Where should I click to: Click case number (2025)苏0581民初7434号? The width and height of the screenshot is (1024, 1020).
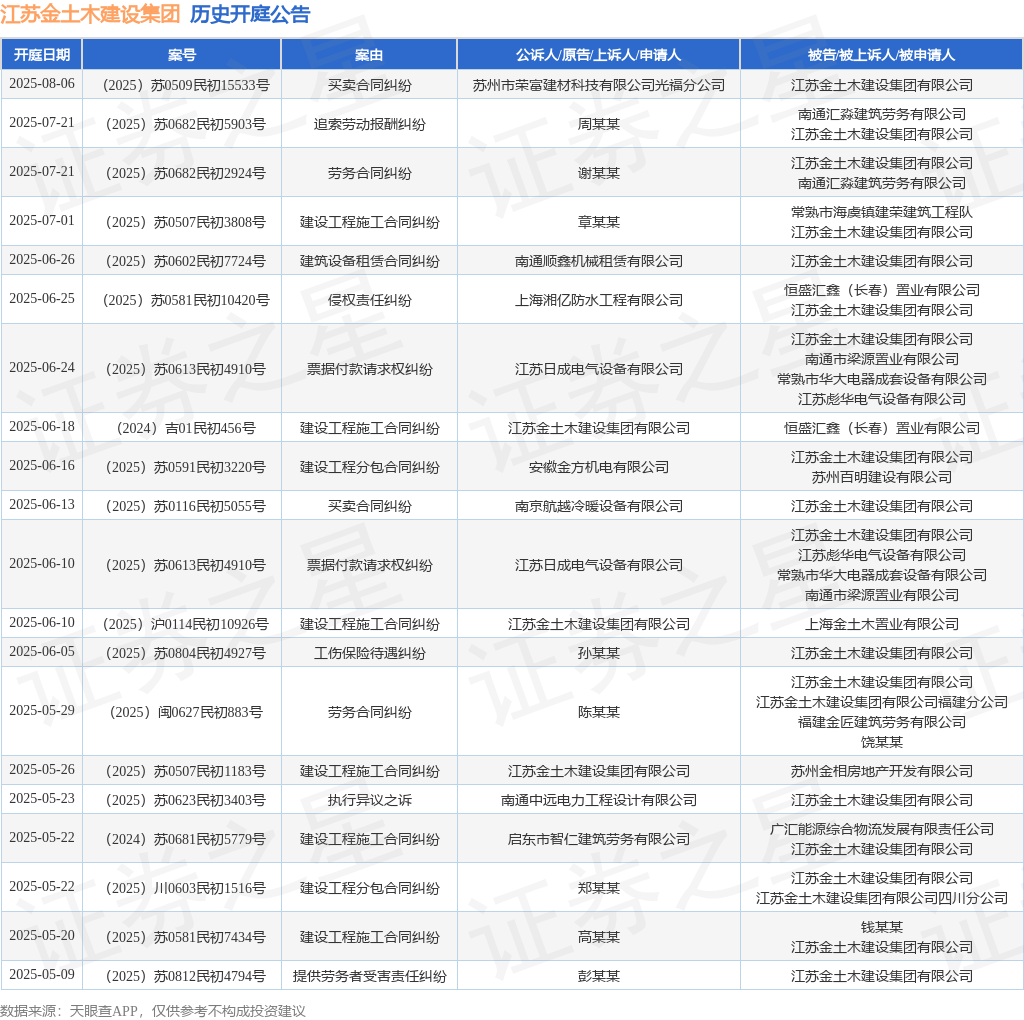(186, 938)
